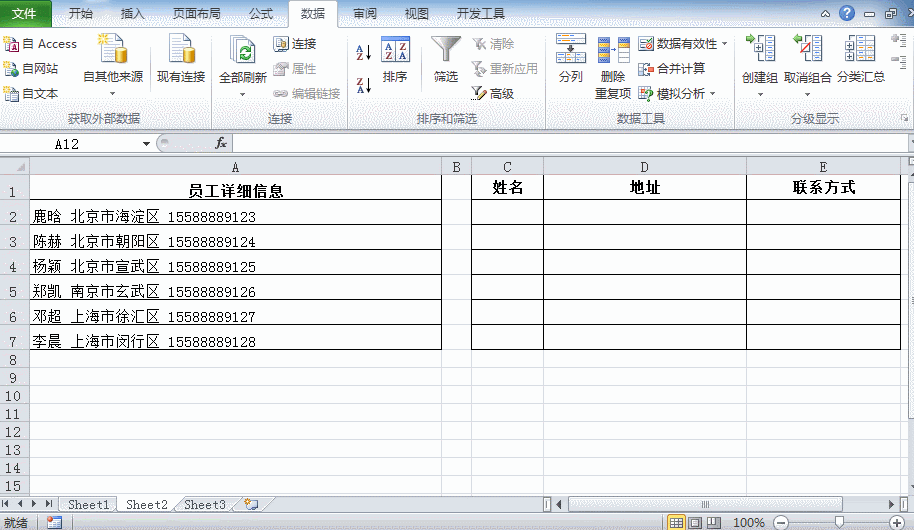Expand the 全部刷新 dropdown arrow
The height and width of the screenshot is (530, 914).
click(242, 94)
